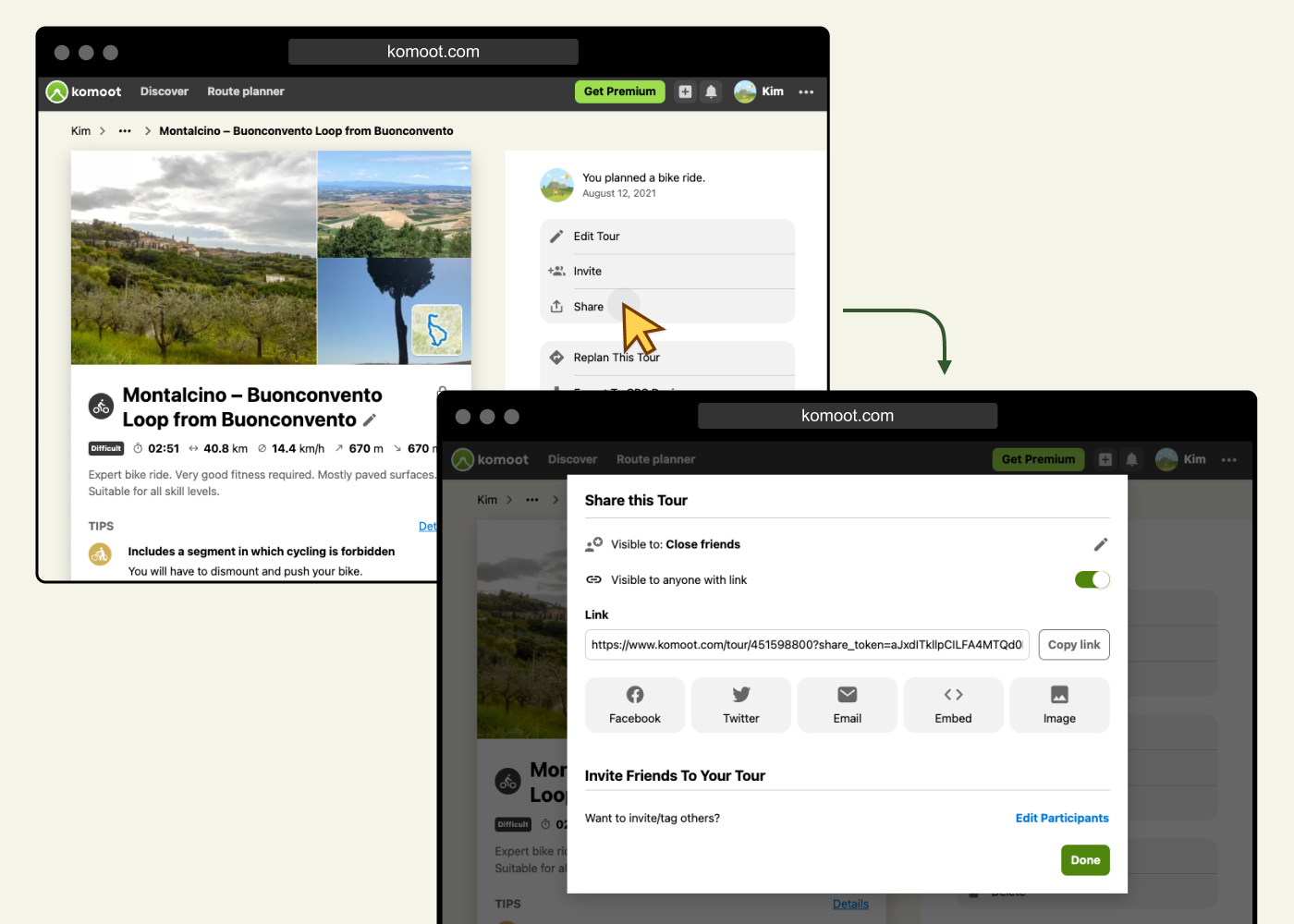Click the forbidden-cycling tip icon
1294x924 pixels.
click(100, 554)
